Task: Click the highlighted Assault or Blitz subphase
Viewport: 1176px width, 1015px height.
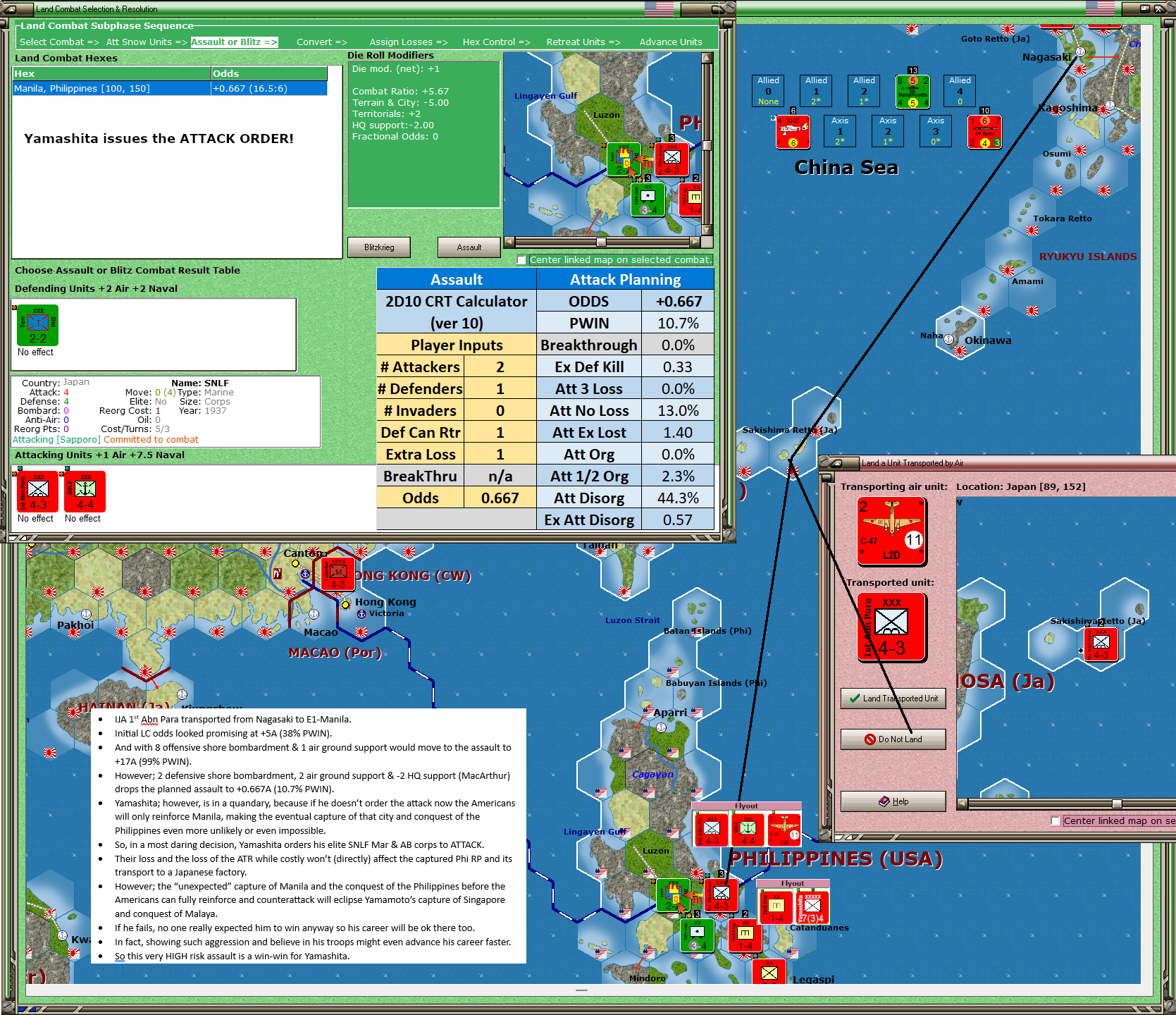Action: (x=235, y=42)
